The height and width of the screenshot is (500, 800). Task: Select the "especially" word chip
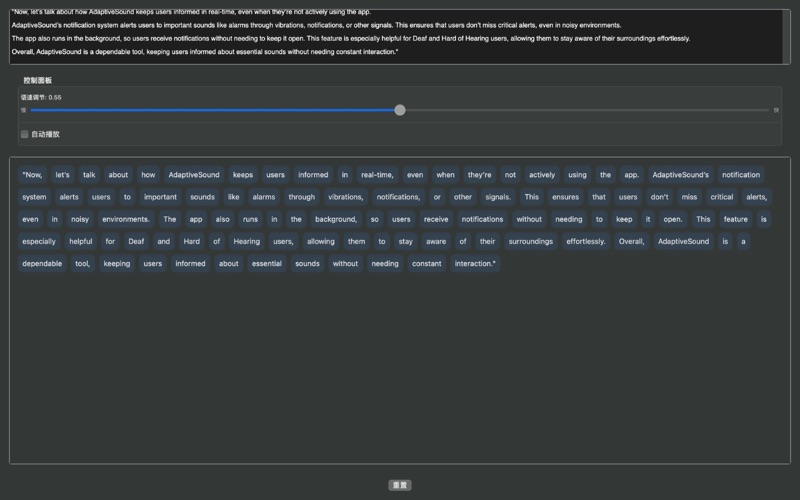[x=39, y=241]
